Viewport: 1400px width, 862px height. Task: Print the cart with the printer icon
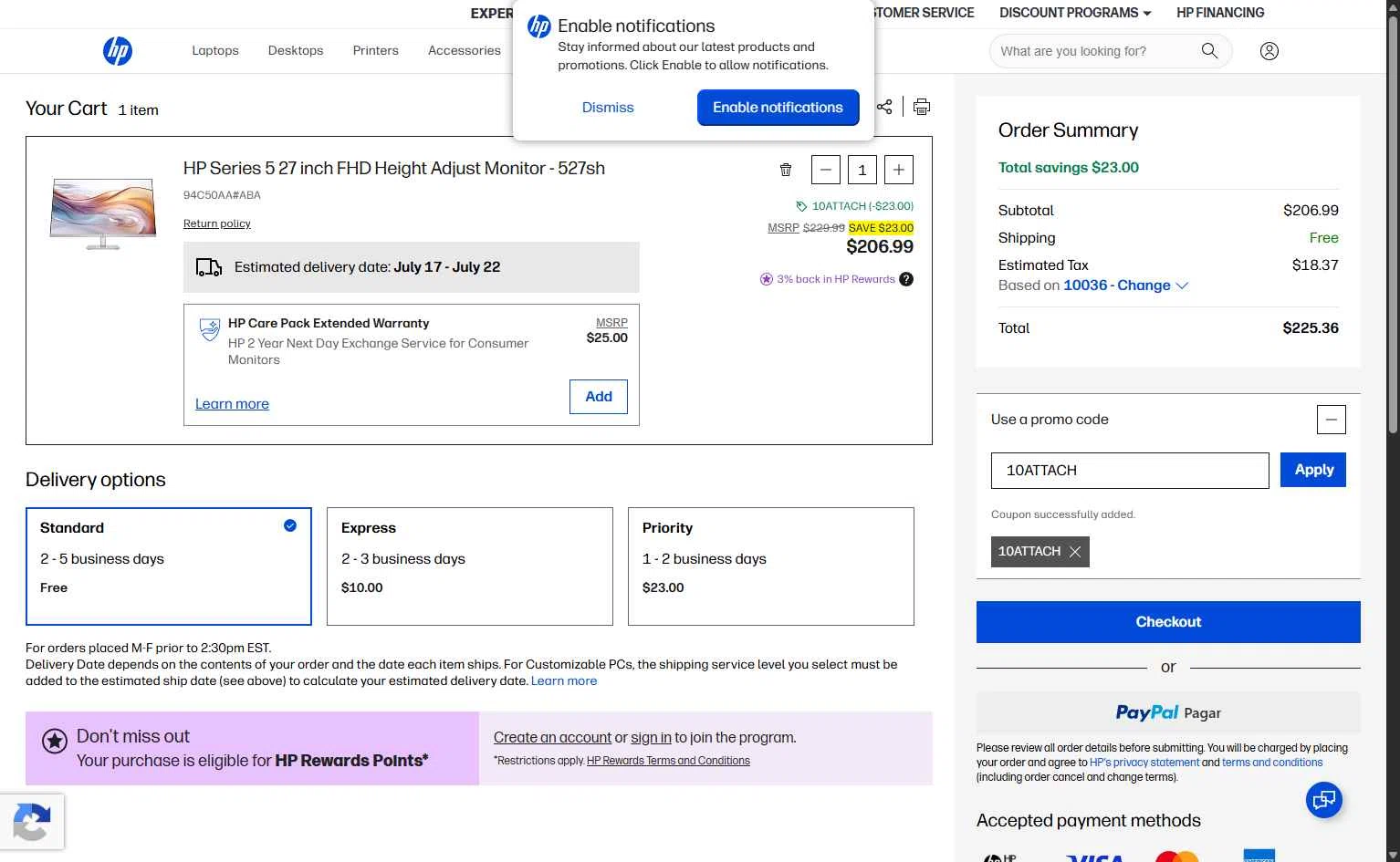[922, 107]
